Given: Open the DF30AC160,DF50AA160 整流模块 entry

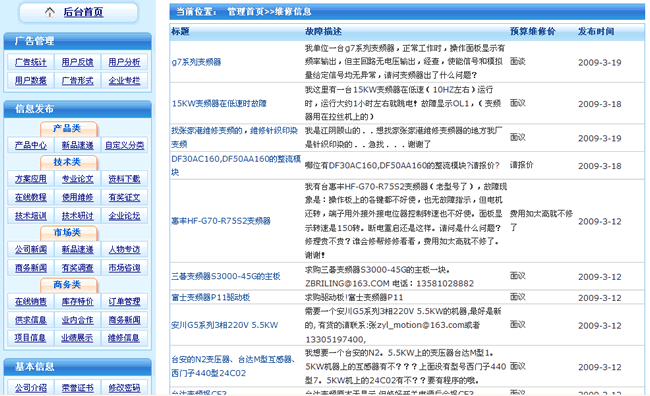Looking at the screenshot, I should tap(236, 165).
